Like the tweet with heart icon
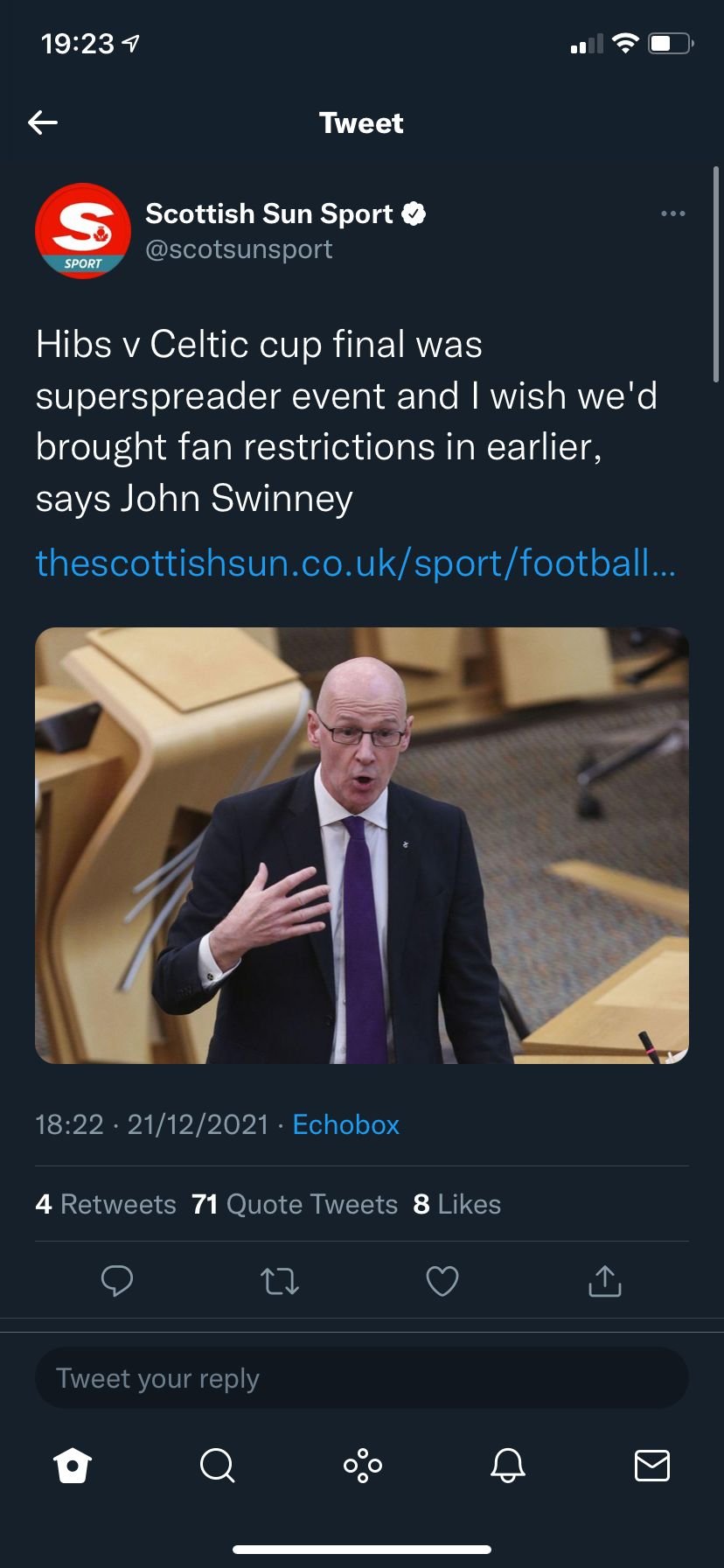This screenshot has width=724, height=1568. (x=442, y=1281)
